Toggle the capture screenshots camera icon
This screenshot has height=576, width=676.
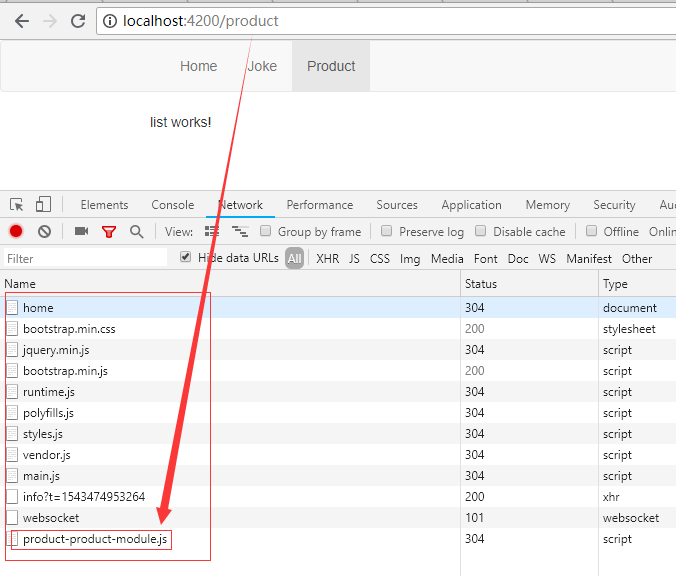[x=81, y=231]
